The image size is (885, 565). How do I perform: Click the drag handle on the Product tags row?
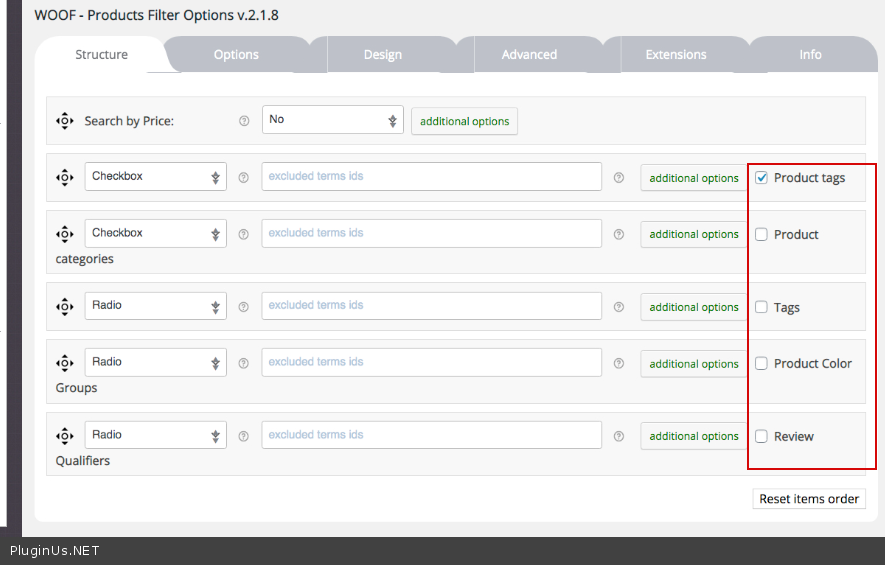coord(64,177)
